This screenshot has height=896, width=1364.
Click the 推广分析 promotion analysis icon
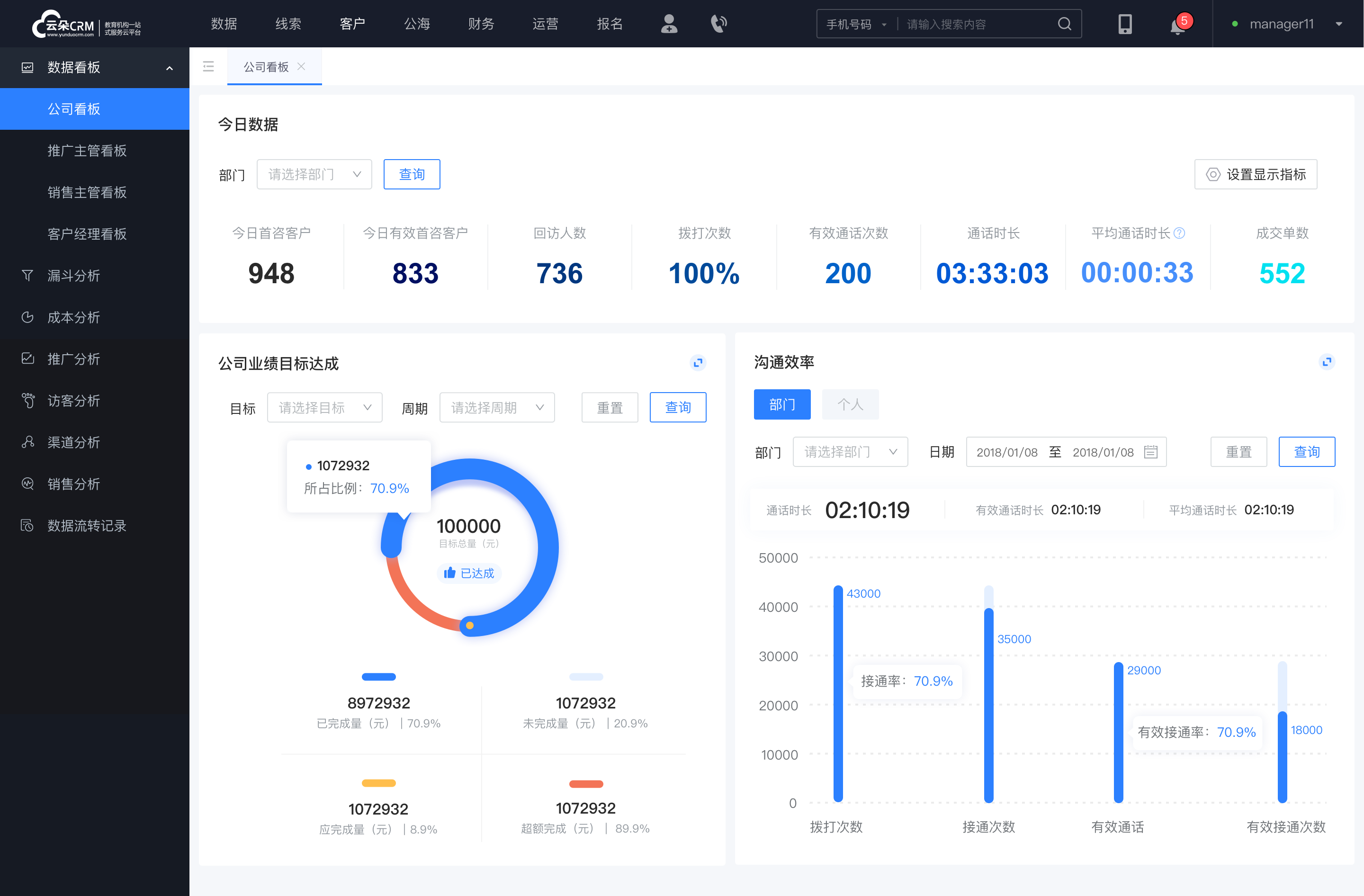tap(27, 358)
